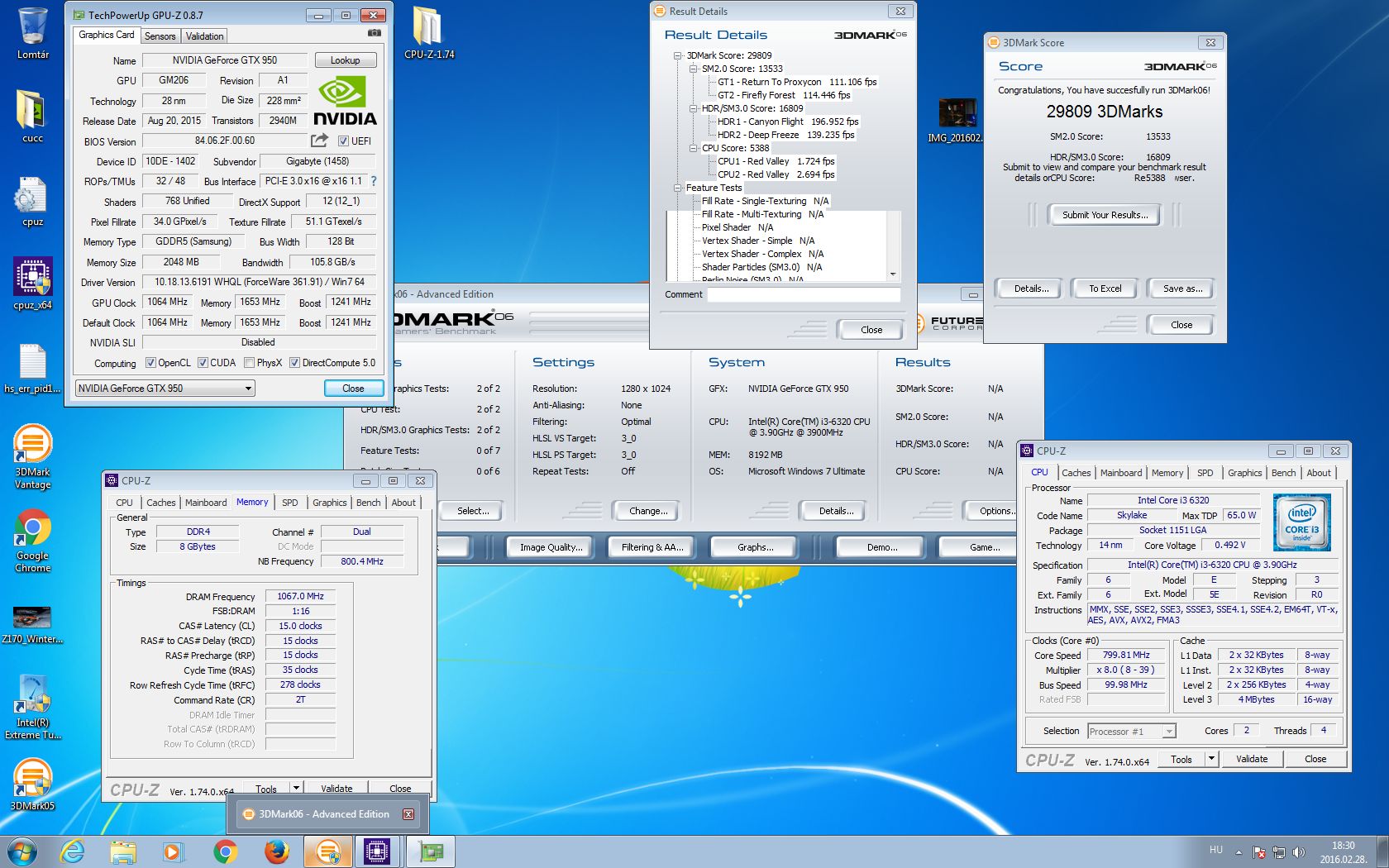Viewport: 1389px width, 868px height.
Task: Toggle the OpenCL checkbox
Action: click(x=150, y=363)
